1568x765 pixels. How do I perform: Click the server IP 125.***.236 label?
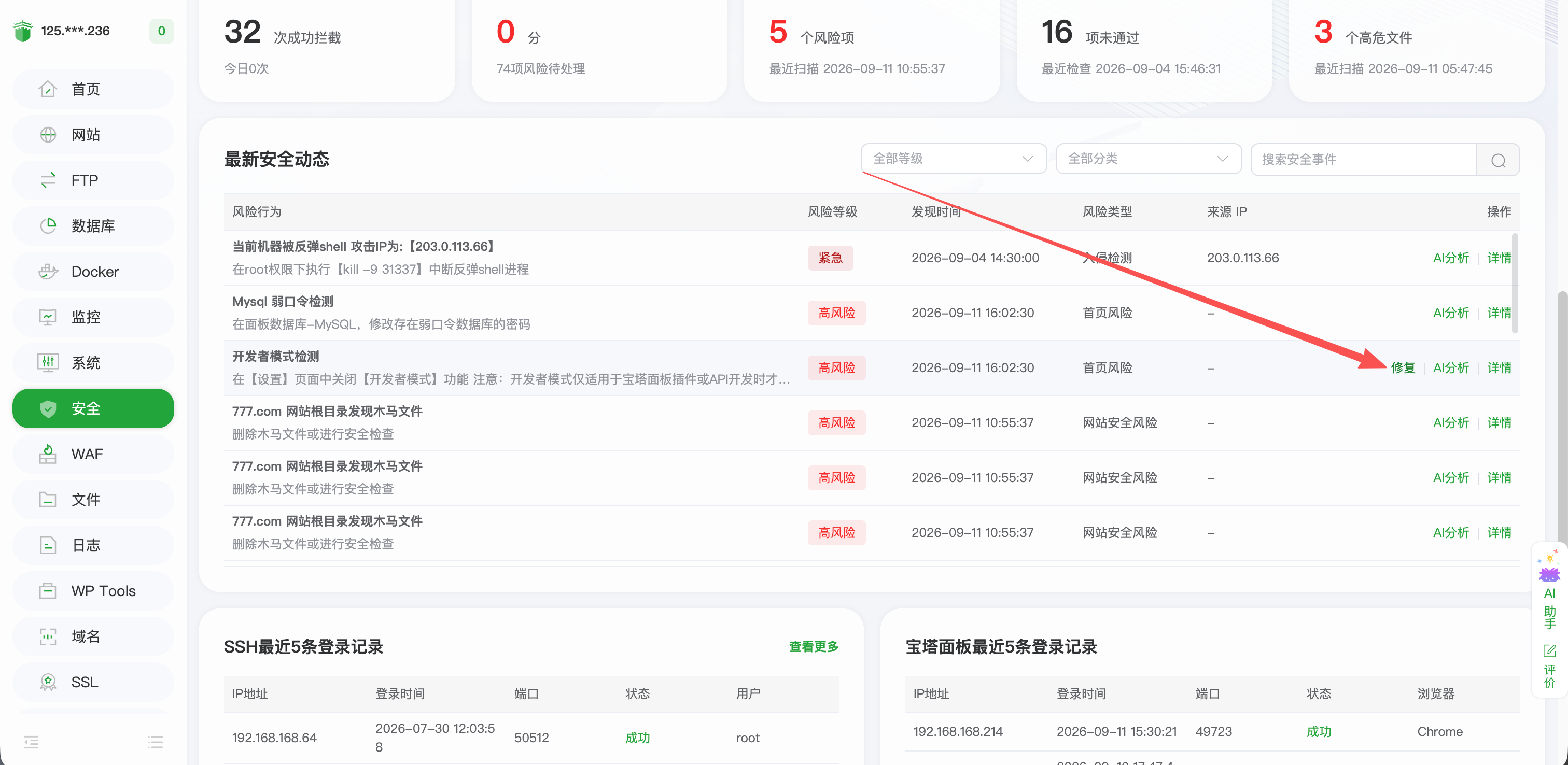coord(75,31)
